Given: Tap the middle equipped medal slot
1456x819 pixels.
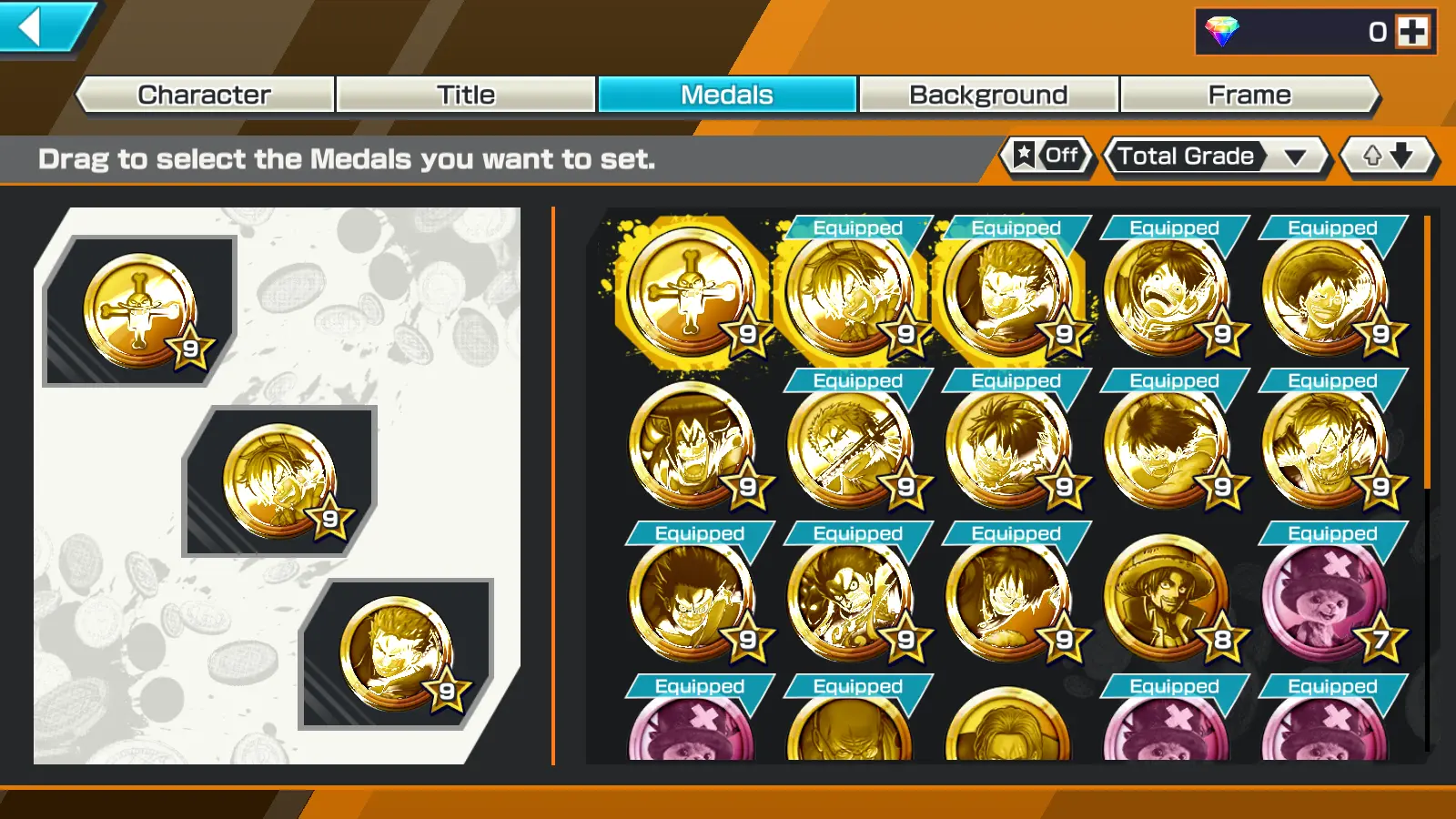Looking at the screenshot, I should 280,481.
